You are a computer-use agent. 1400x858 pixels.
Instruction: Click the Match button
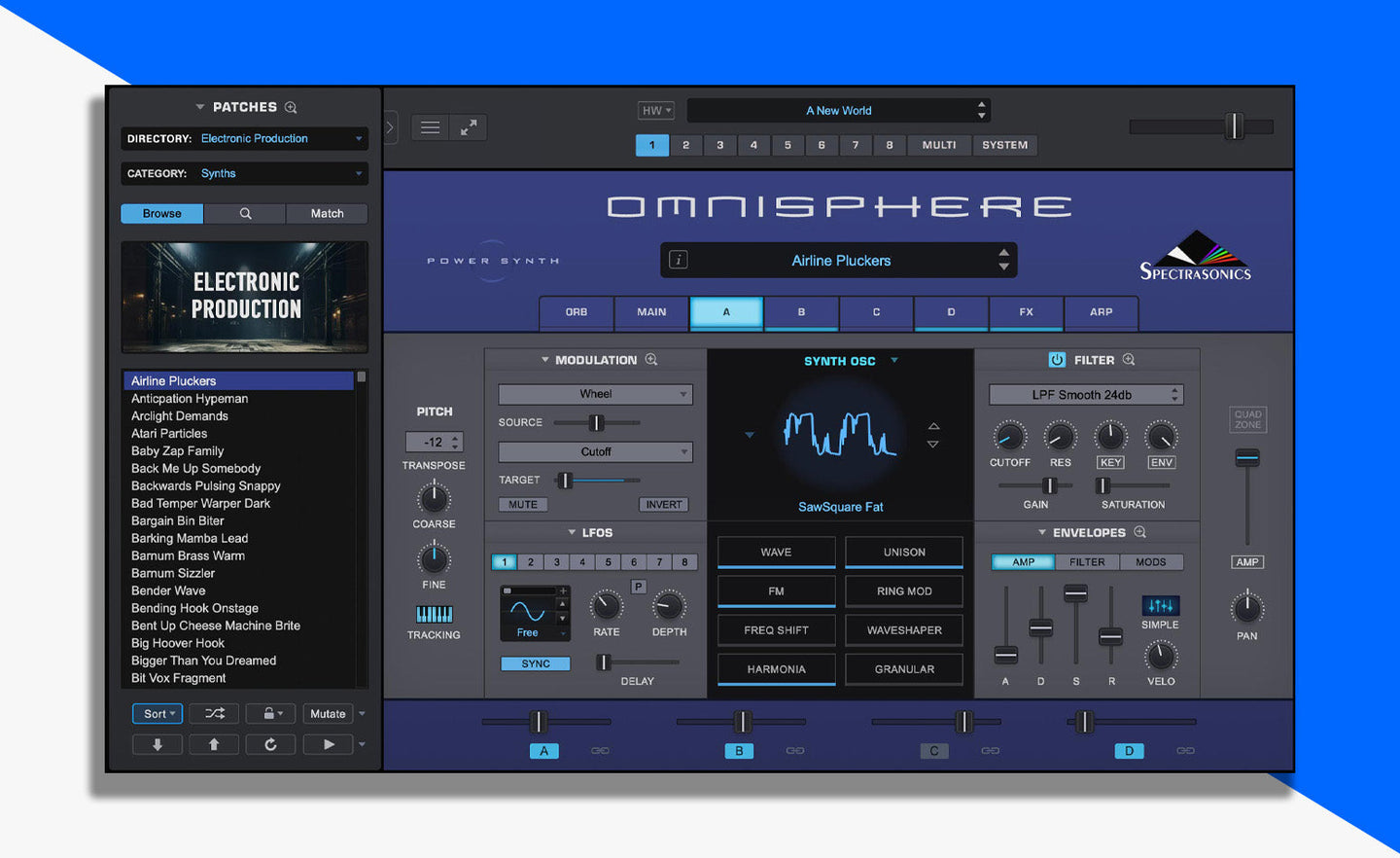click(327, 214)
